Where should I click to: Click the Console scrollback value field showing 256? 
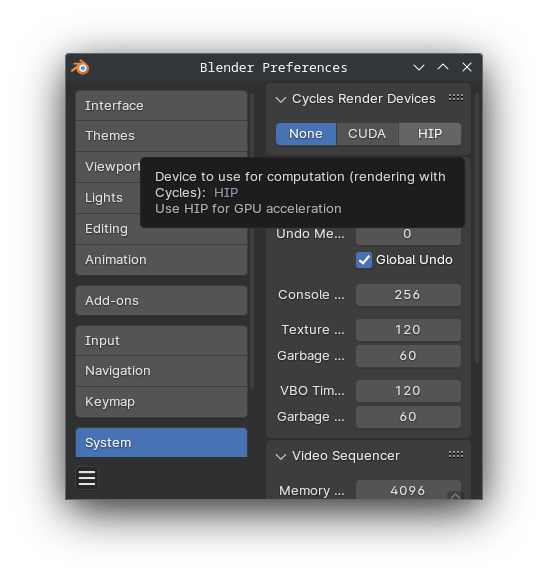[408, 295]
